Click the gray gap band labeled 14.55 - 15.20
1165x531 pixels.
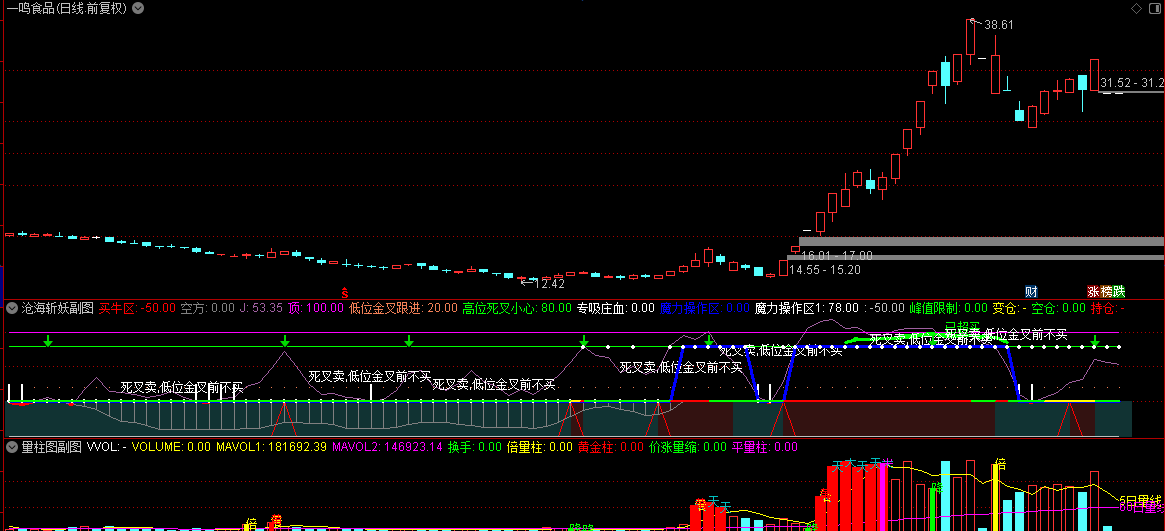(976, 257)
